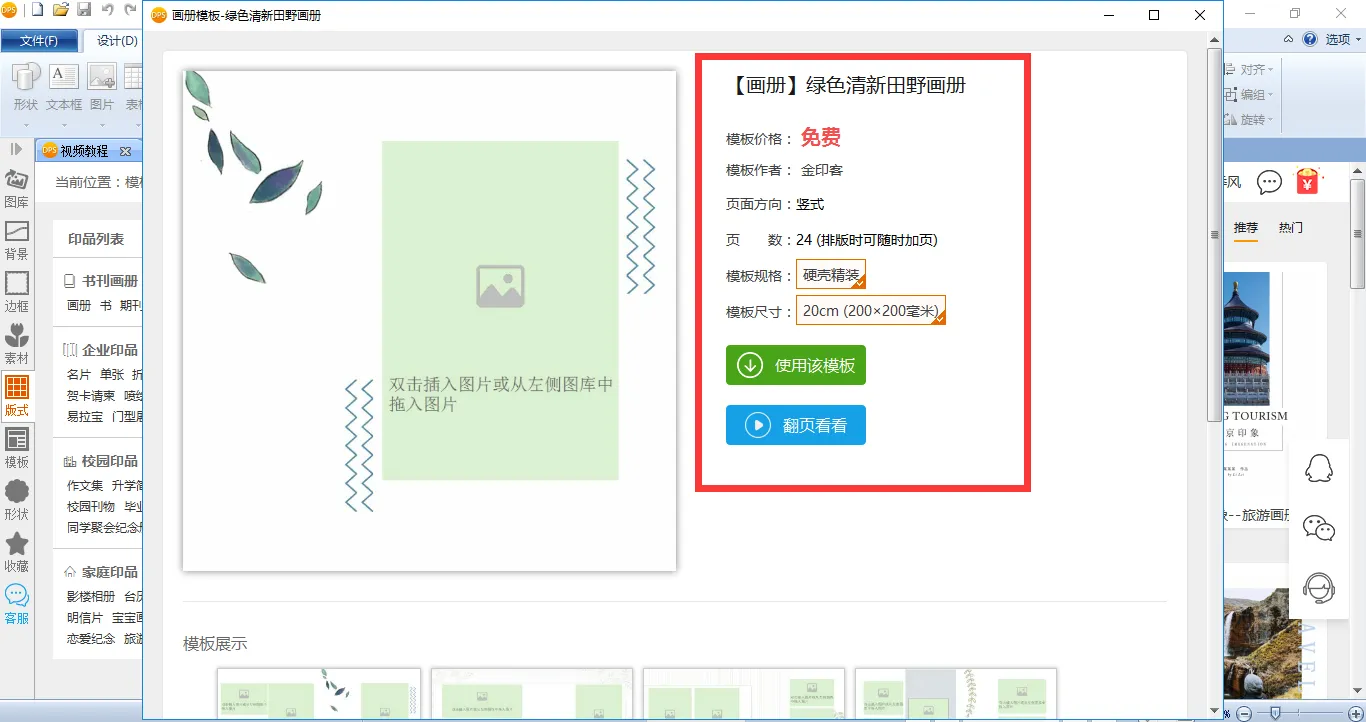Collapse the ribbon with the chevron arrow
This screenshot has height=722, width=1366.
[1289, 40]
